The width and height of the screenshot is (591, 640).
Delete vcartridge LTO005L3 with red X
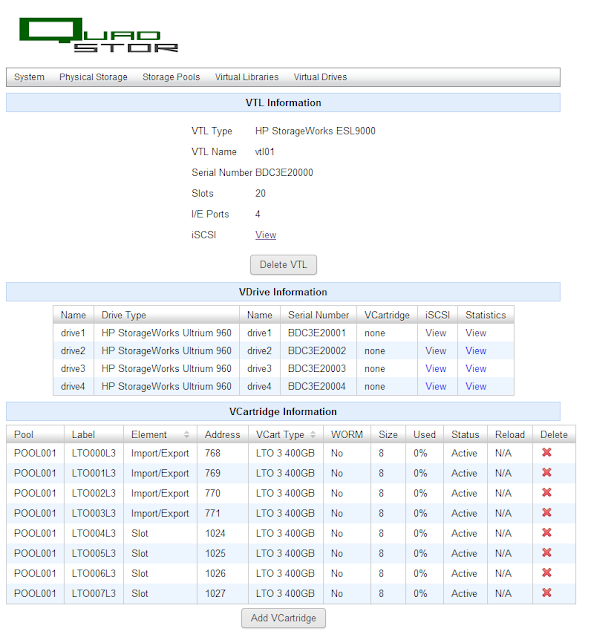pos(547,552)
